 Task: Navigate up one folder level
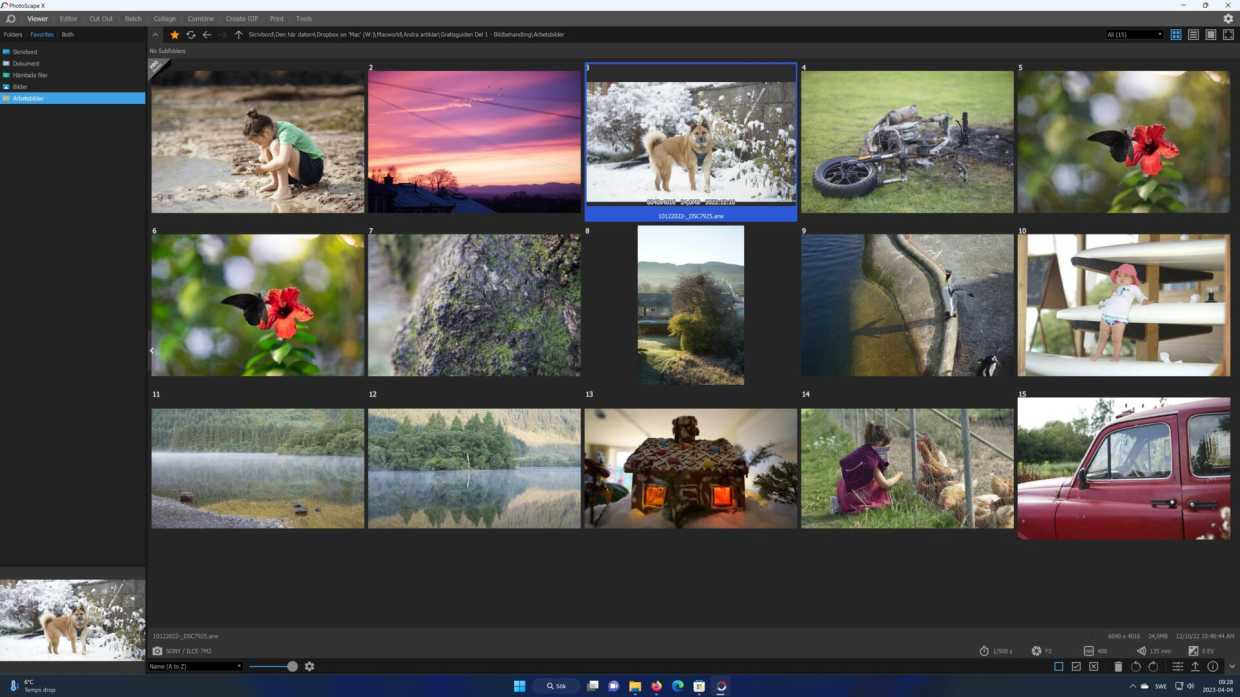coord(238,34)
